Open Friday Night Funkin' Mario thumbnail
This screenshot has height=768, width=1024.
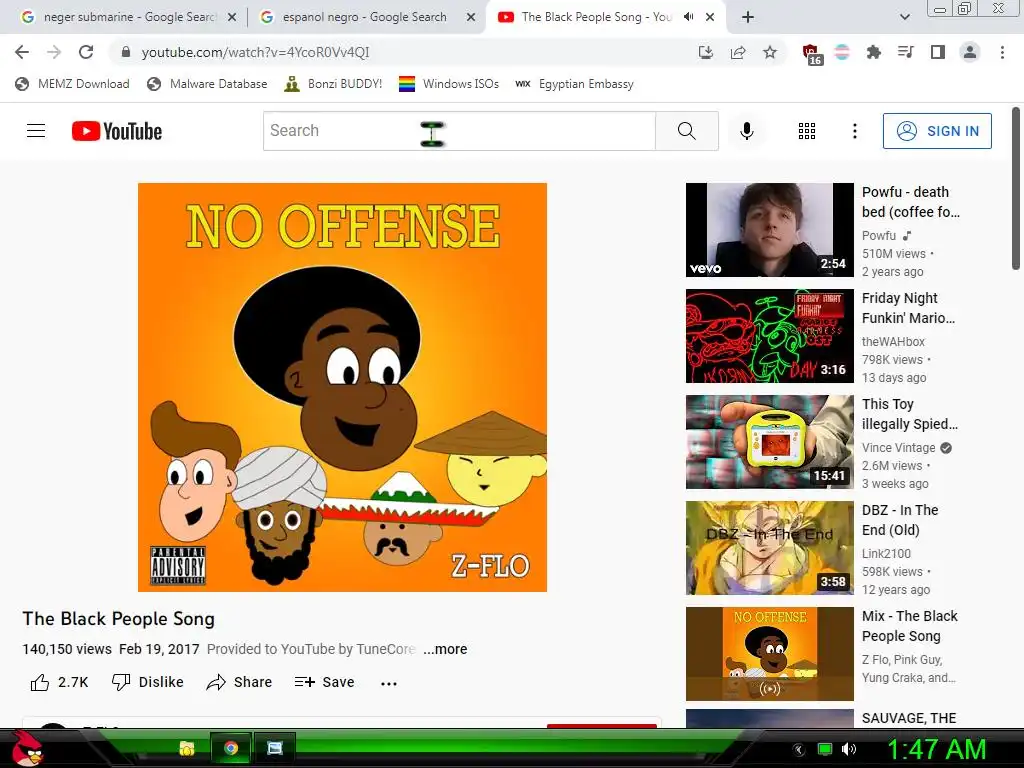point(769,336)
